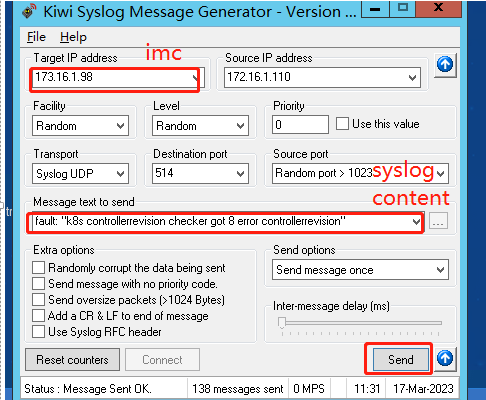Click the blue up-arrow button beside Source IP address
486x400 pixels.
[x=445, y=65]
